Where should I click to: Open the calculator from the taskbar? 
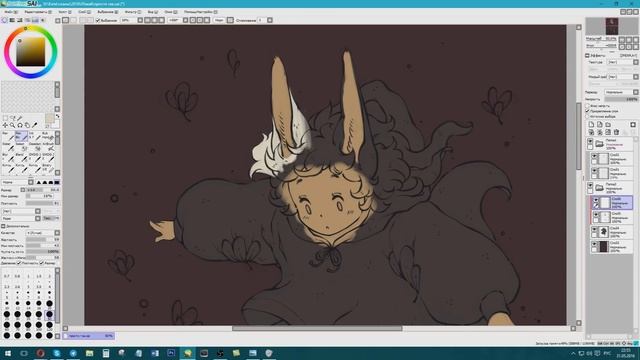(106, 353)
